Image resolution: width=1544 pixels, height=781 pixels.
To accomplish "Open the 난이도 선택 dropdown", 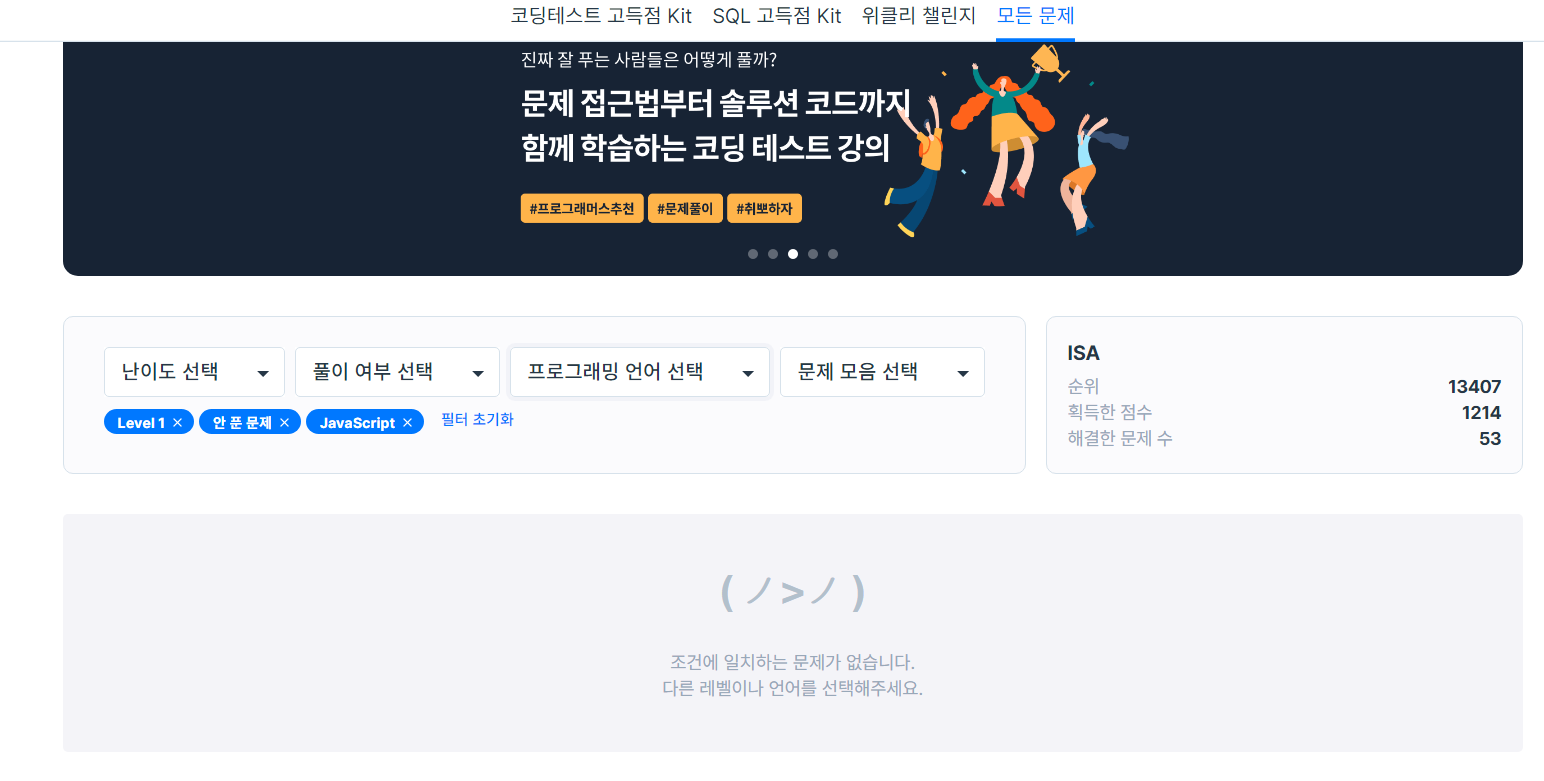I will [194, 372].
